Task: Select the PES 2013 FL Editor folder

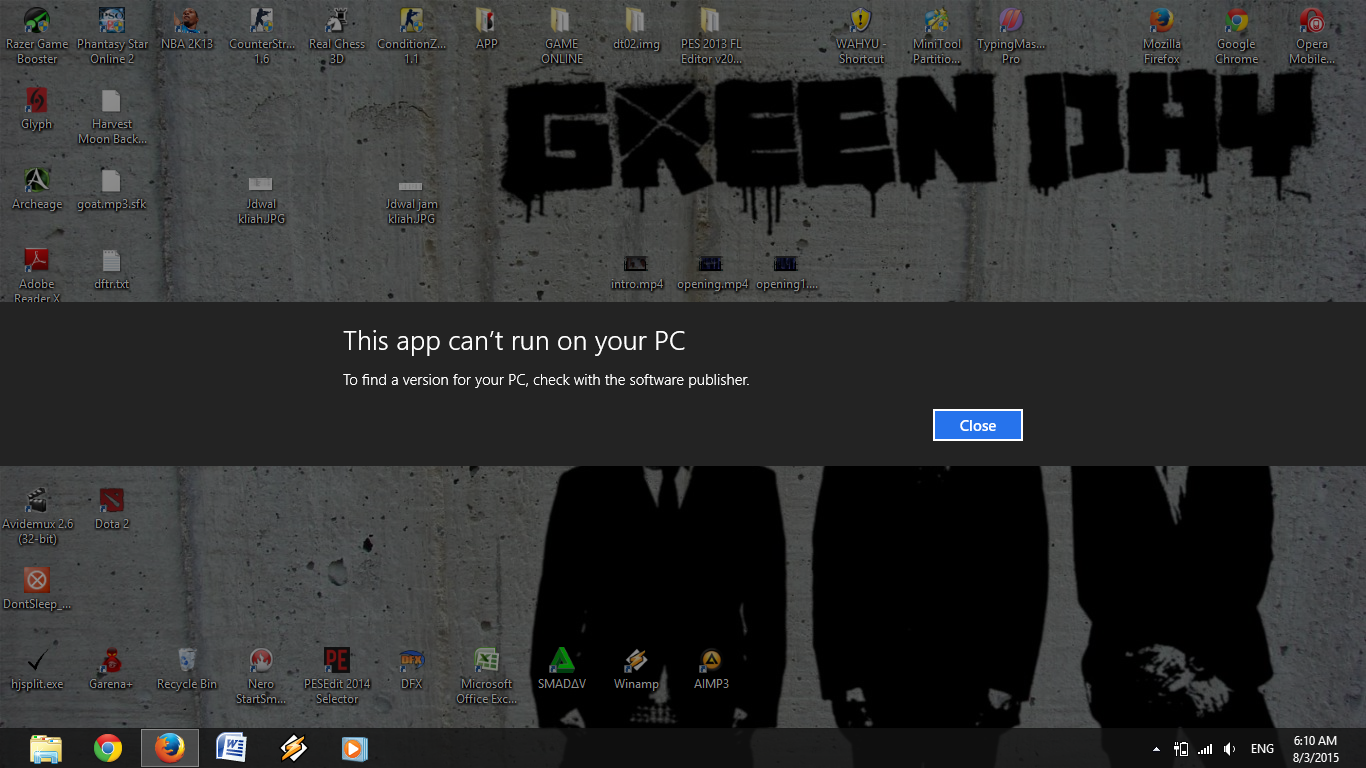Action: [x=711, y=36]
